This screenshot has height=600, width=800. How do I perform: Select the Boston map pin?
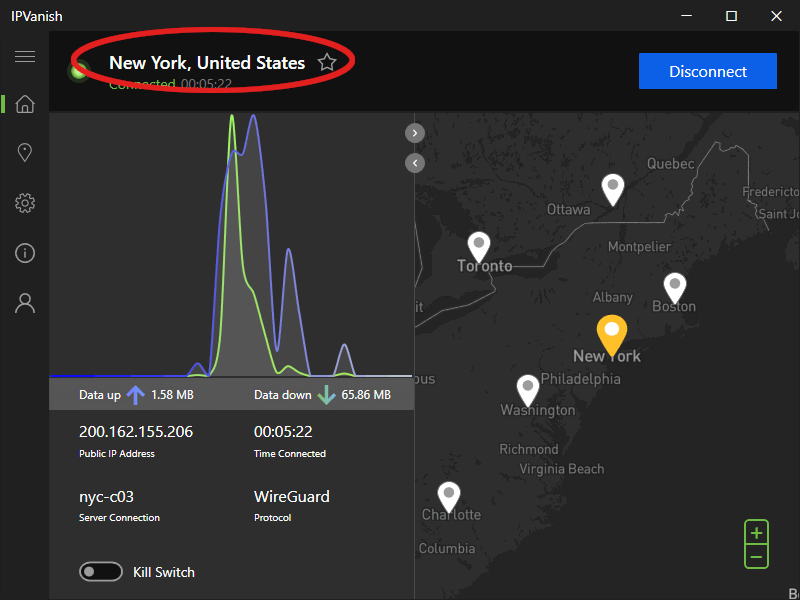coord(674,288)
